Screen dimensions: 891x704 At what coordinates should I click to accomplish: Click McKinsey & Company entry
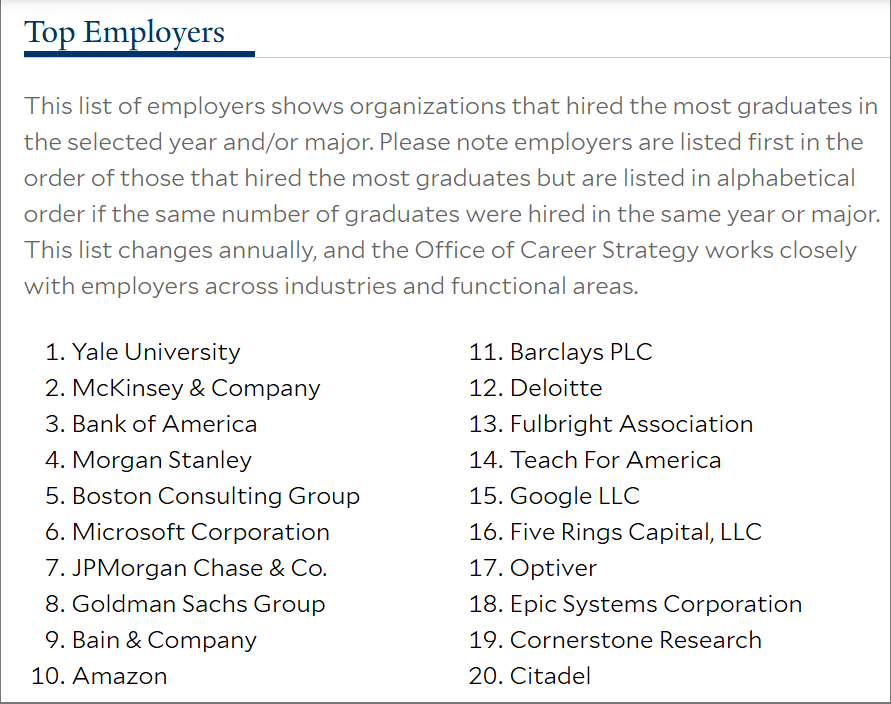(x=196, y=388)
